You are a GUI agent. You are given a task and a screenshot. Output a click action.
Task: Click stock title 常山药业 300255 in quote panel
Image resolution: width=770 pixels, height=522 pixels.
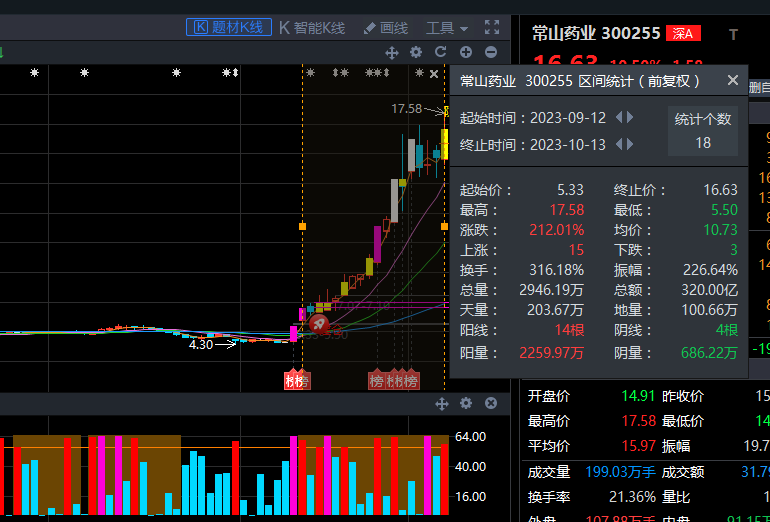coord(596,33)
